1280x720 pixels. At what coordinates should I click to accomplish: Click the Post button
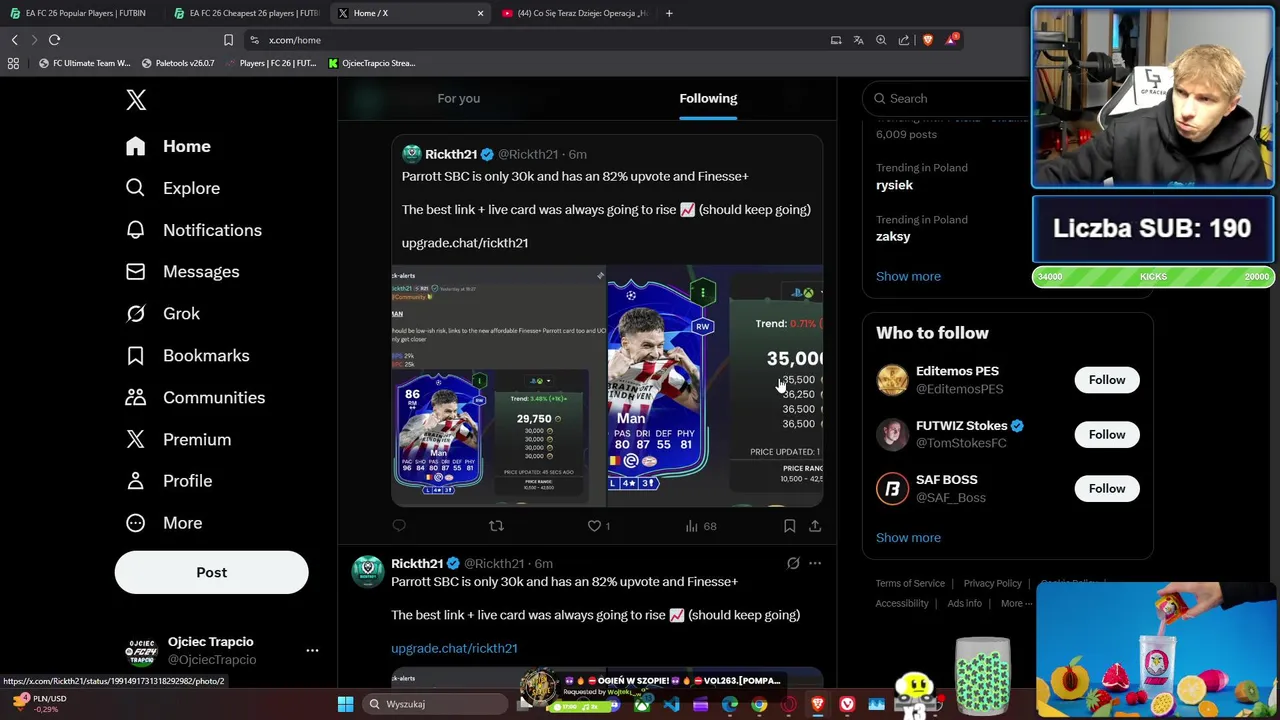[x=211, y=572]
